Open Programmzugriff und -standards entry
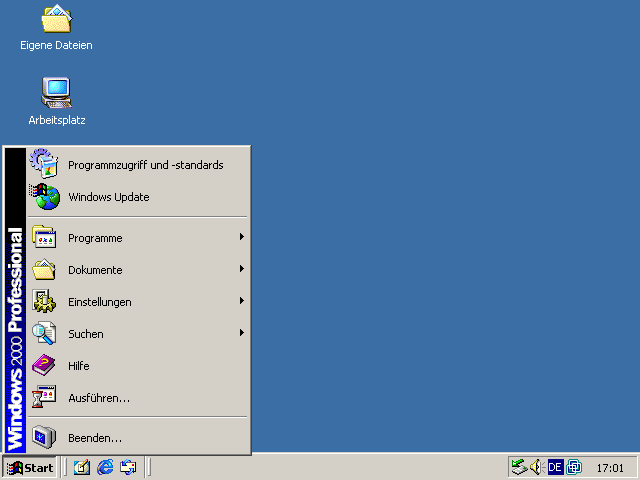The image size is (640, 480). (x=138, y=164)
